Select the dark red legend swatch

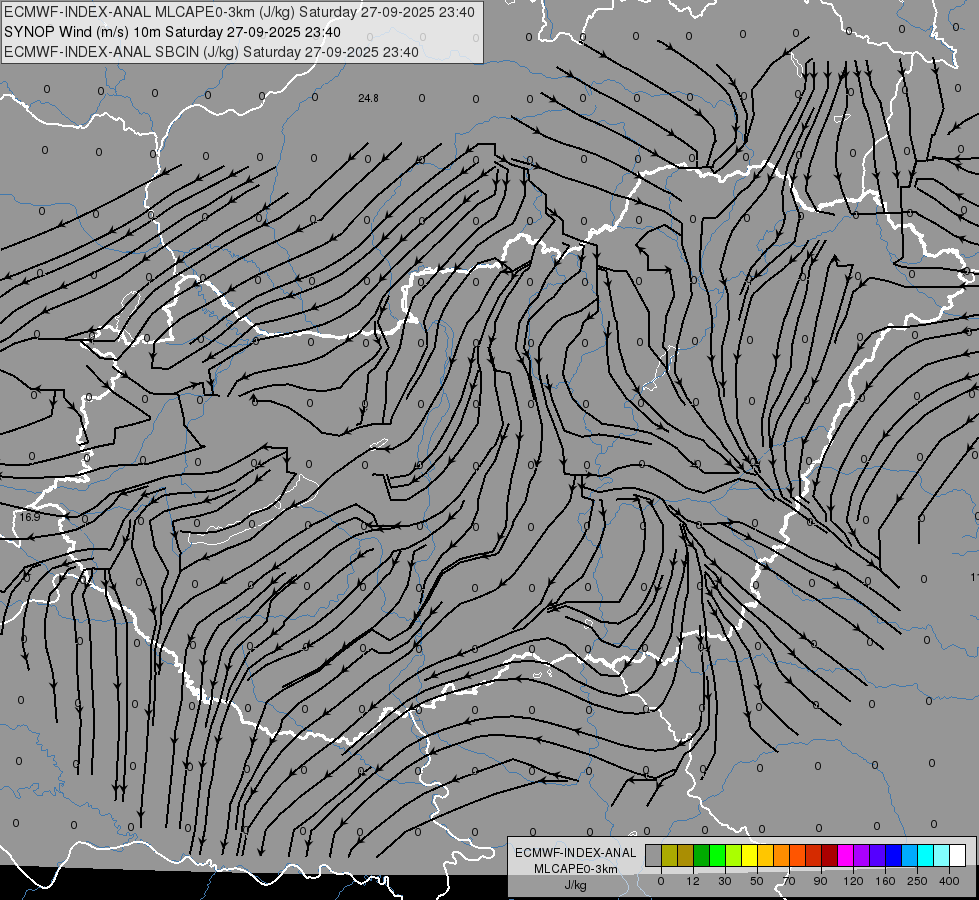click(x=830, y=855)
